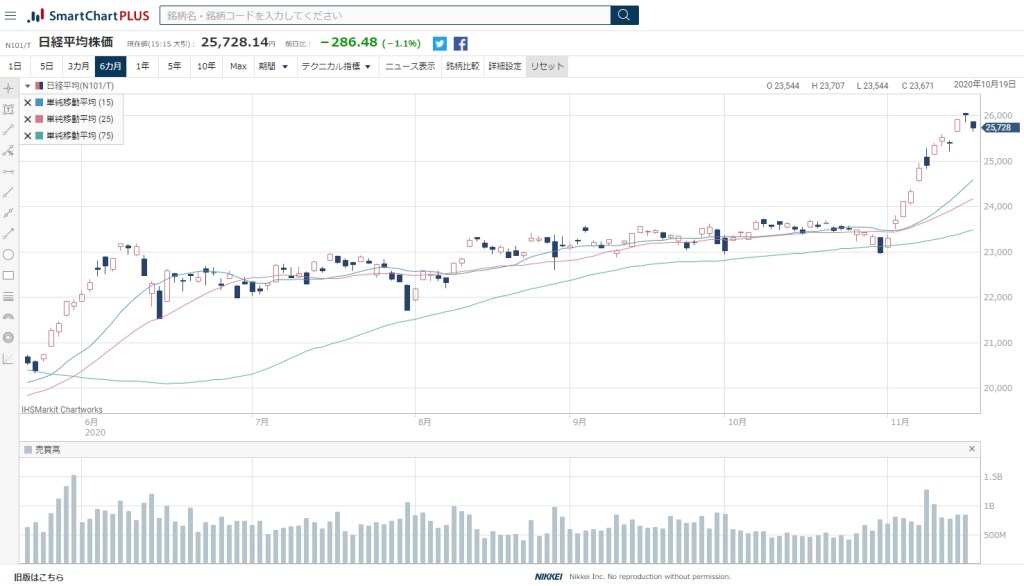The image size is (1024, 586).
Task: Share chart on Twitter
Action: coord(440,43)
